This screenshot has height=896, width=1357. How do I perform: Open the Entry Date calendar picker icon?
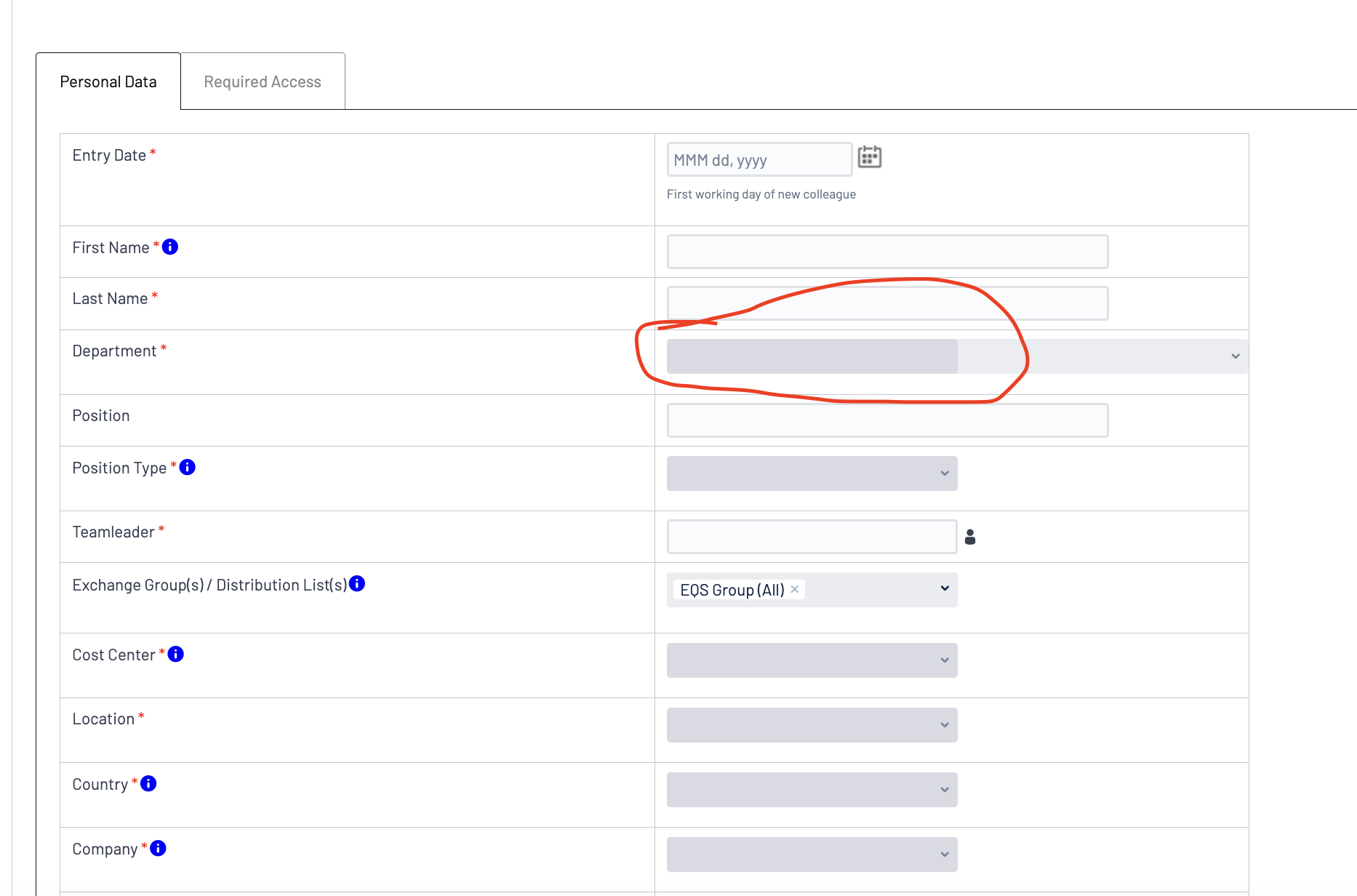pos(869,157)
